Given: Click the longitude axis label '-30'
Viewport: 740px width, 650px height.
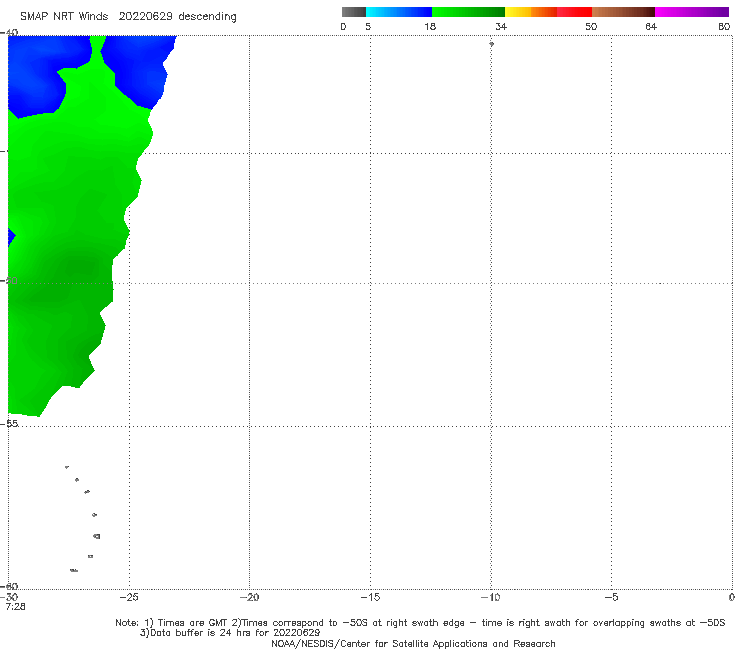Looking at the screenshot, I should [9, 597].
